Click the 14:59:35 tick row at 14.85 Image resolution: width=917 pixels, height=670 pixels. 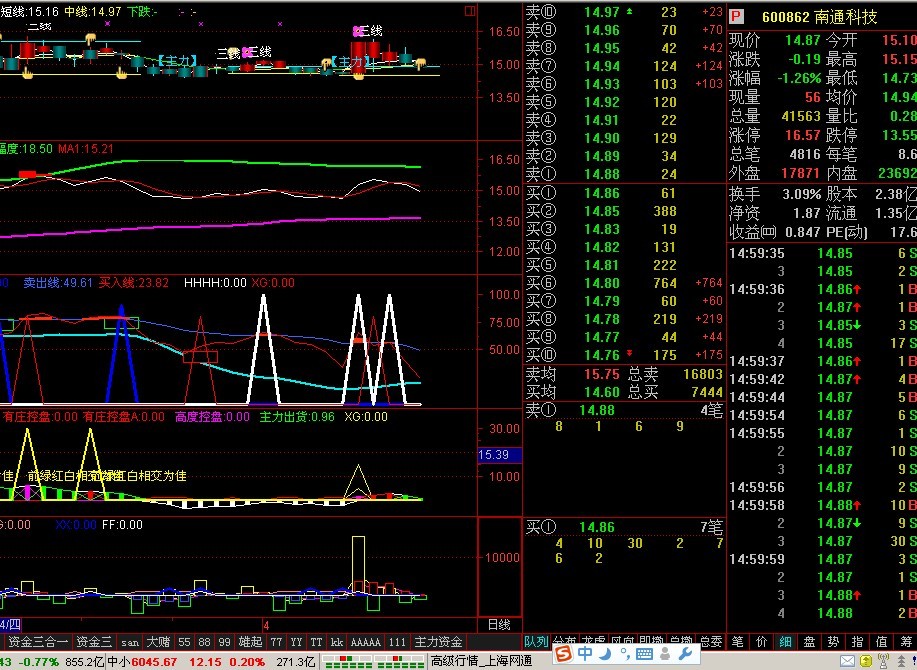822,253
